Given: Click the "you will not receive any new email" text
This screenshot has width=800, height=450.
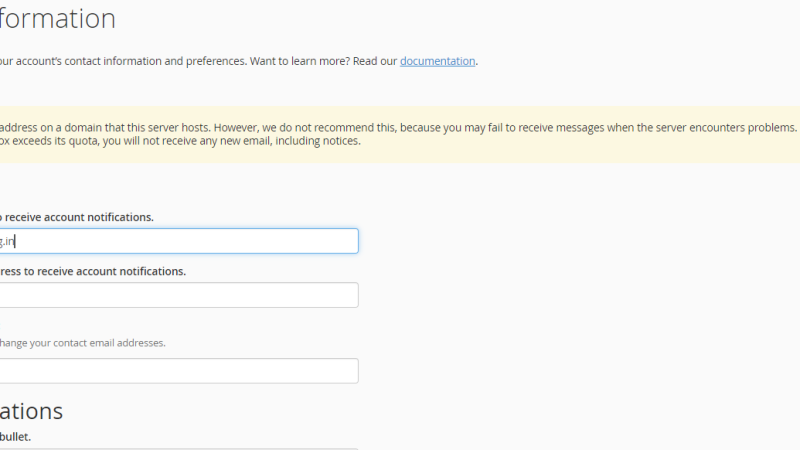Looking at the screenshot, I should pyautogui.click(x=187, y=141).
